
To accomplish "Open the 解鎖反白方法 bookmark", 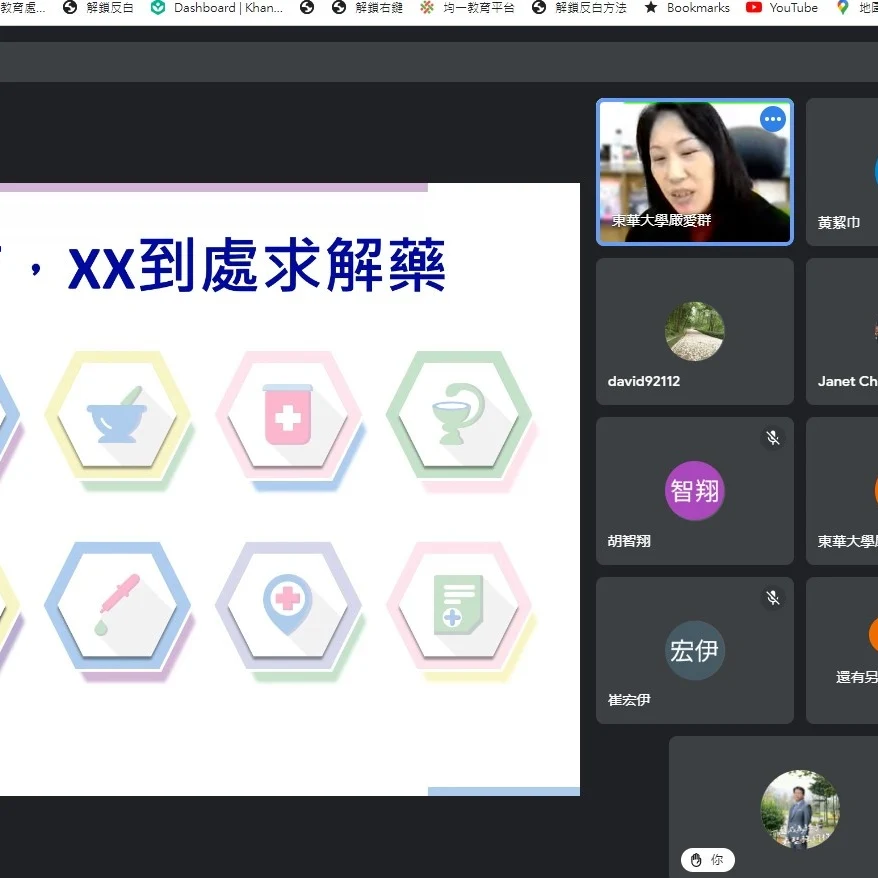I will [580, 8].
